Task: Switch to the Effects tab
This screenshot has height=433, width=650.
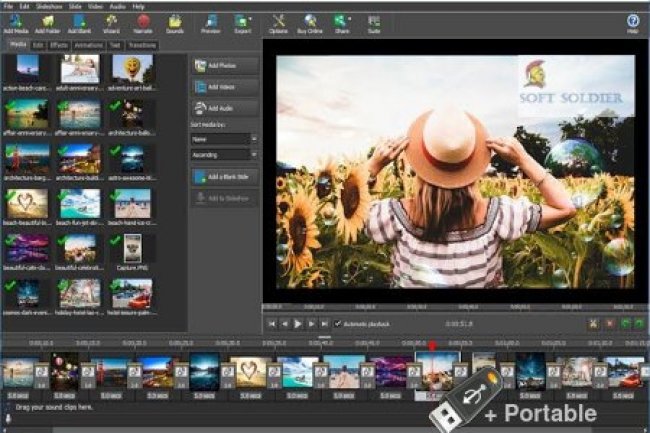Action: click(59, 45)
